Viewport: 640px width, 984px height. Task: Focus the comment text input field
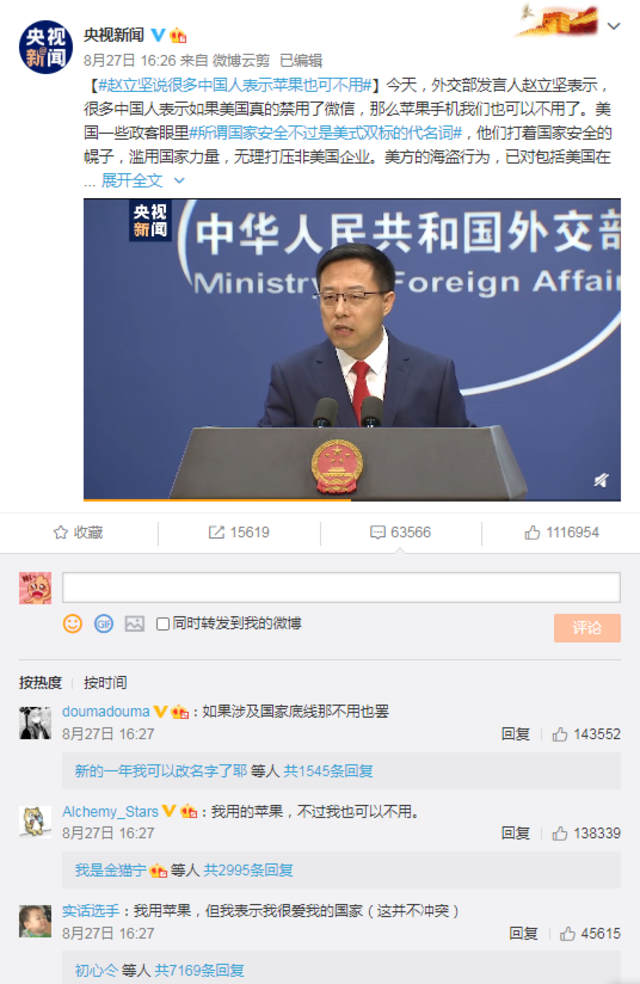pos(341,587)
